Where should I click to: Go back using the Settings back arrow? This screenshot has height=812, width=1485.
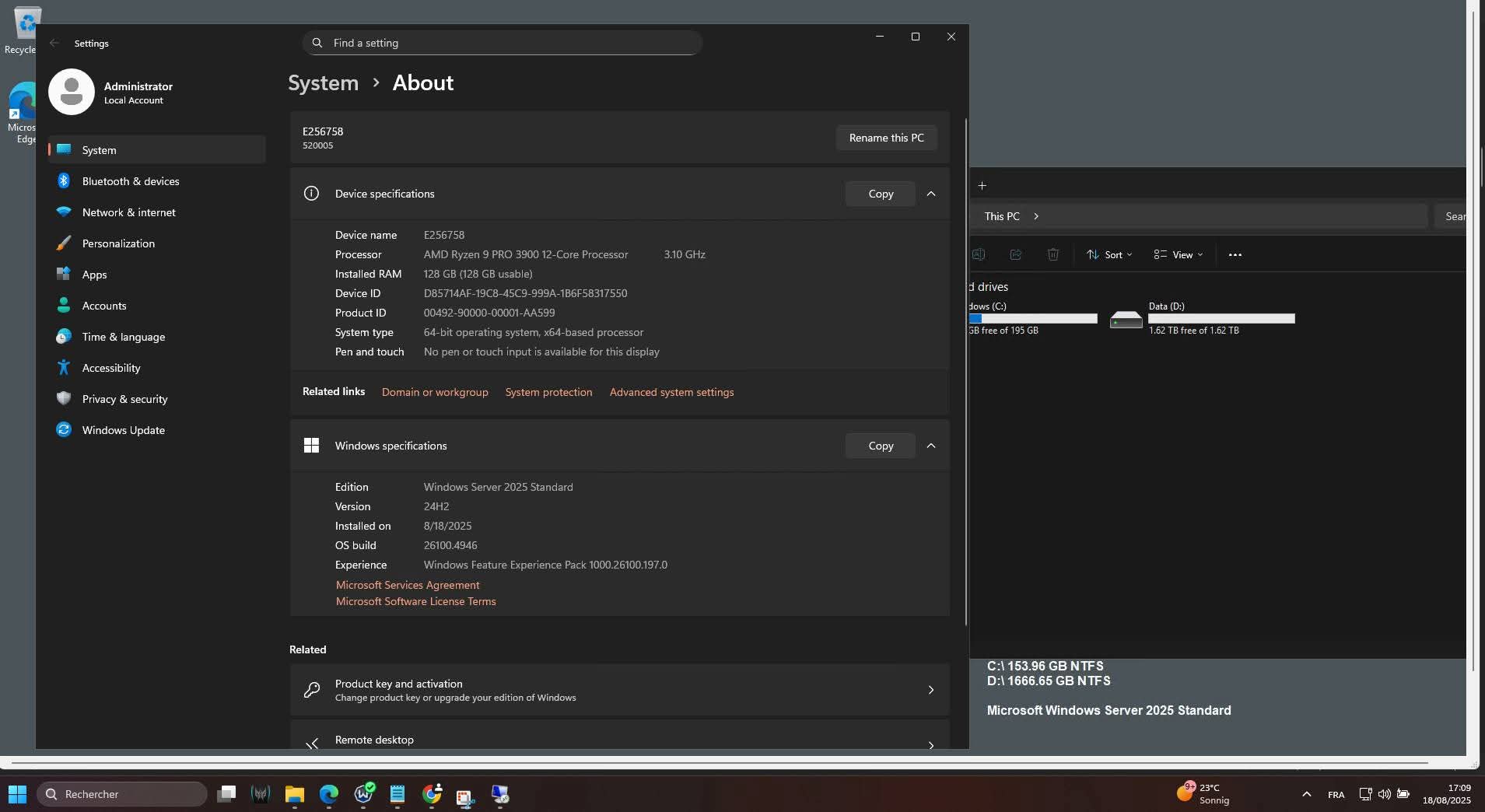[54, 43]
